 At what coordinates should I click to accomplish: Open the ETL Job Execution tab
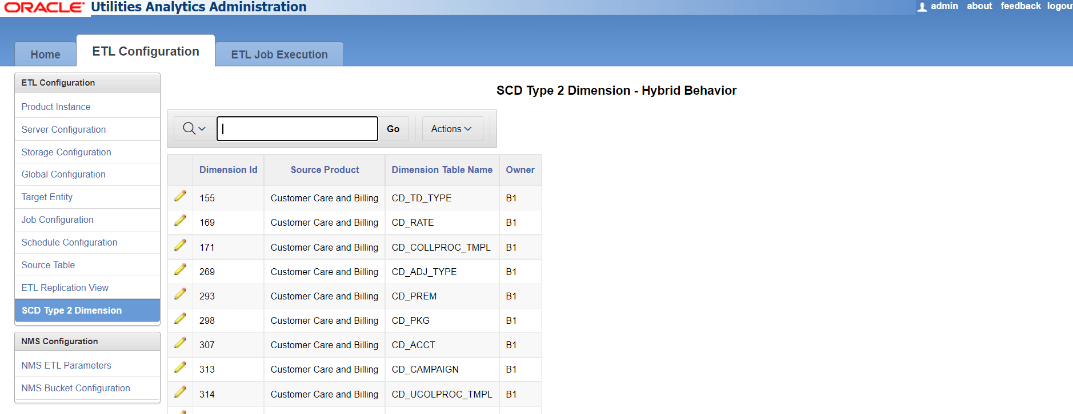[x=279, y=54]
